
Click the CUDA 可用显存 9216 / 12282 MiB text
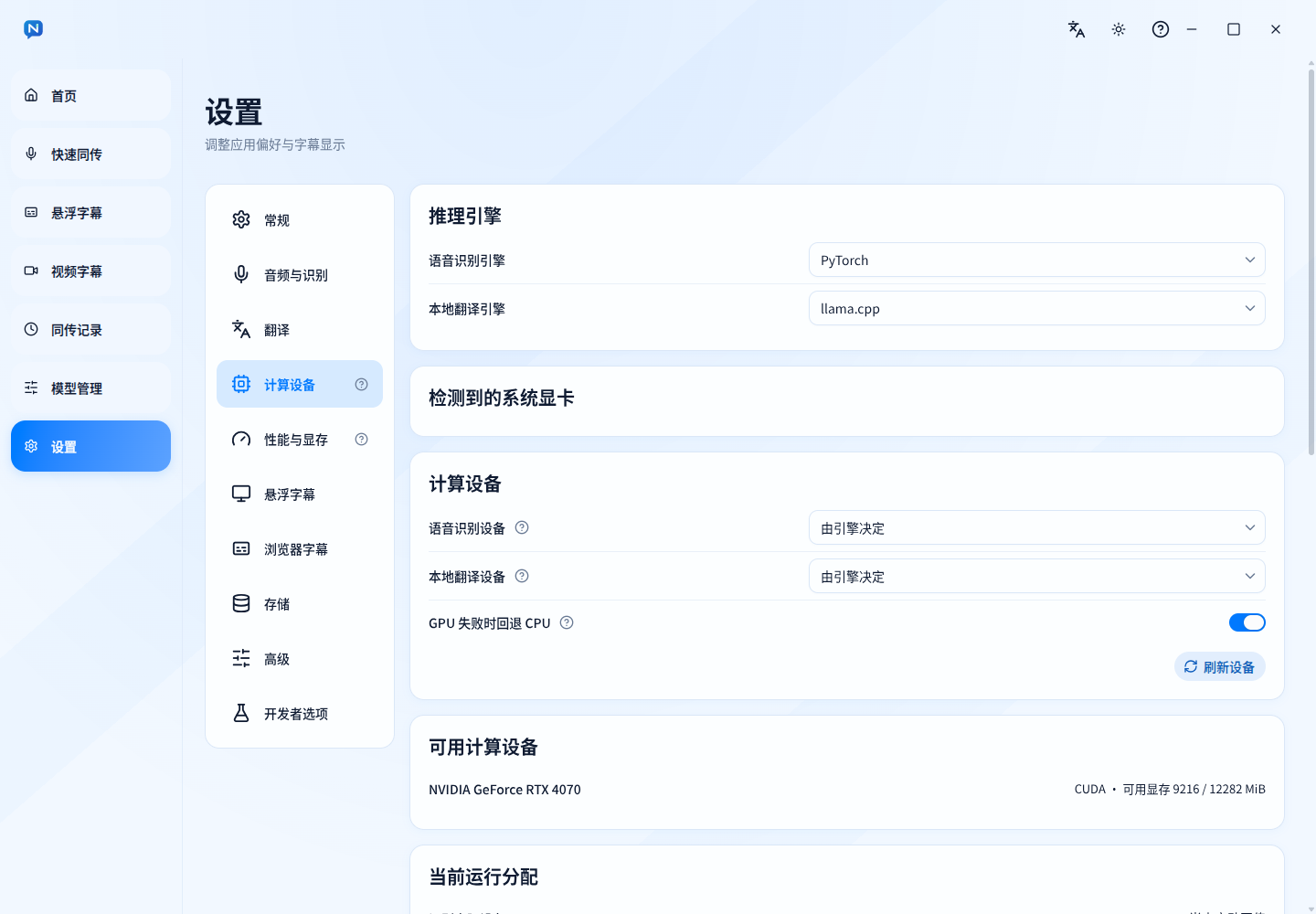click(1170, 789)
